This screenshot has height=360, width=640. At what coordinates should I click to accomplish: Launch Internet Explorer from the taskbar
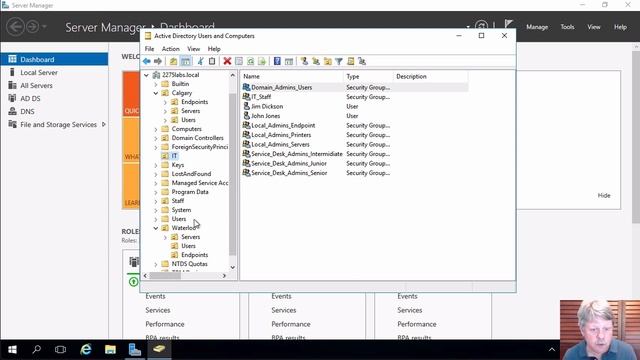point(86,349)
